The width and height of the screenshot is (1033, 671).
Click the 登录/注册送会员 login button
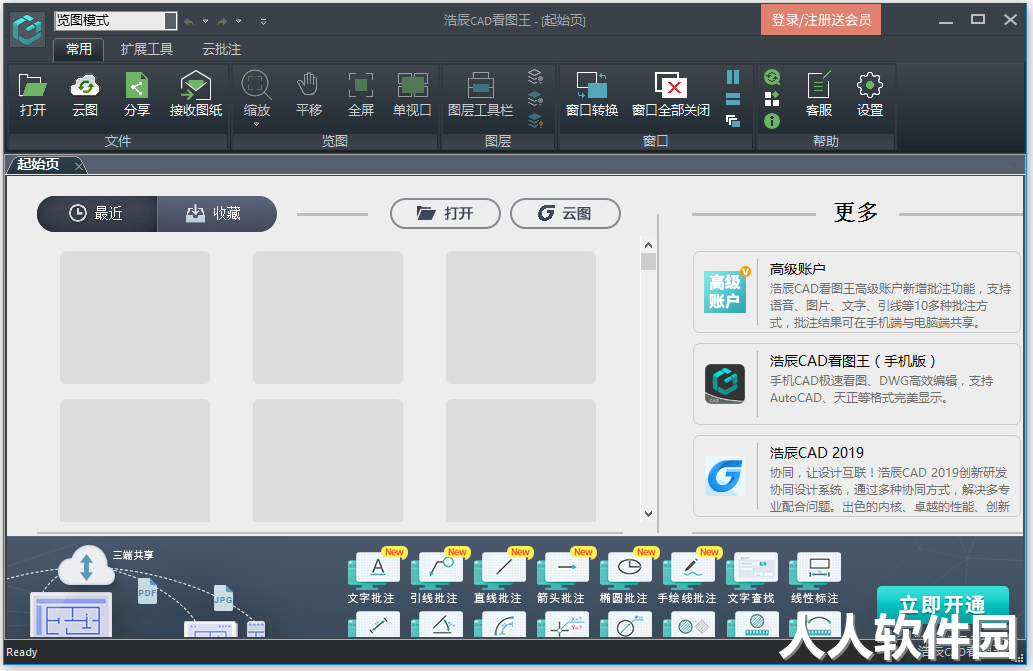tap(821, 20)
